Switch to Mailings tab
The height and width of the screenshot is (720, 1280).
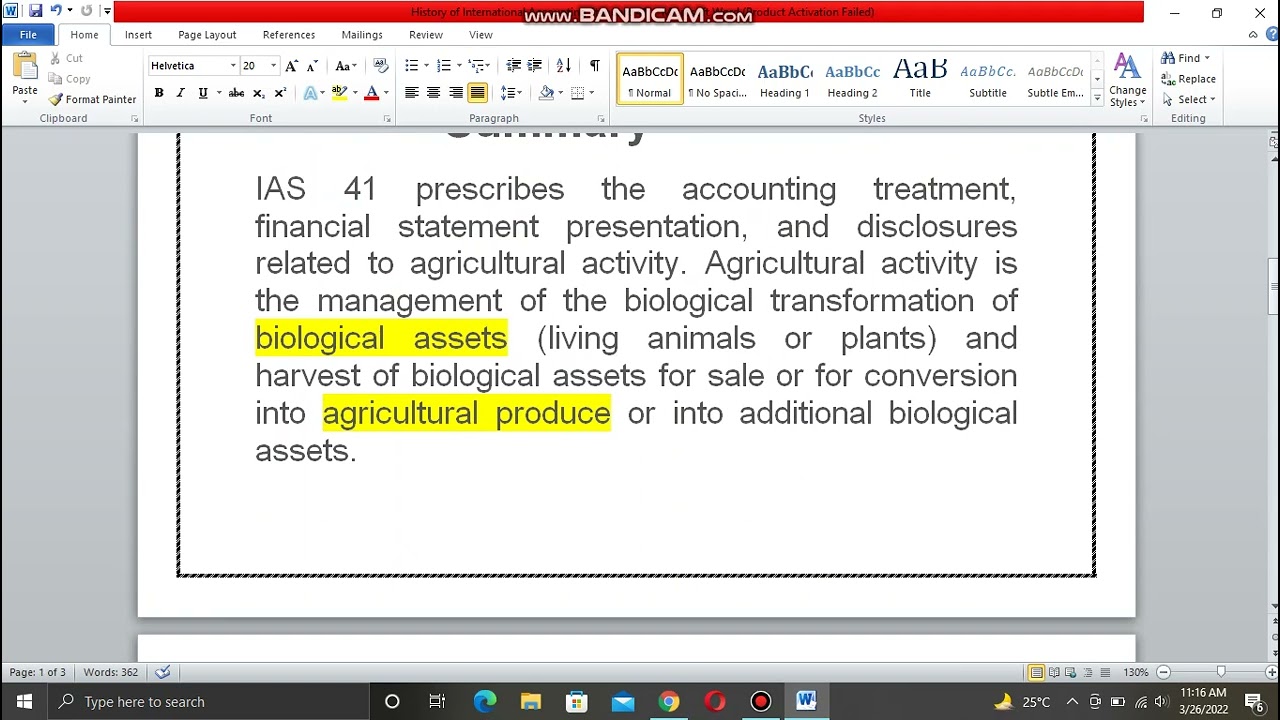[362, 35]
